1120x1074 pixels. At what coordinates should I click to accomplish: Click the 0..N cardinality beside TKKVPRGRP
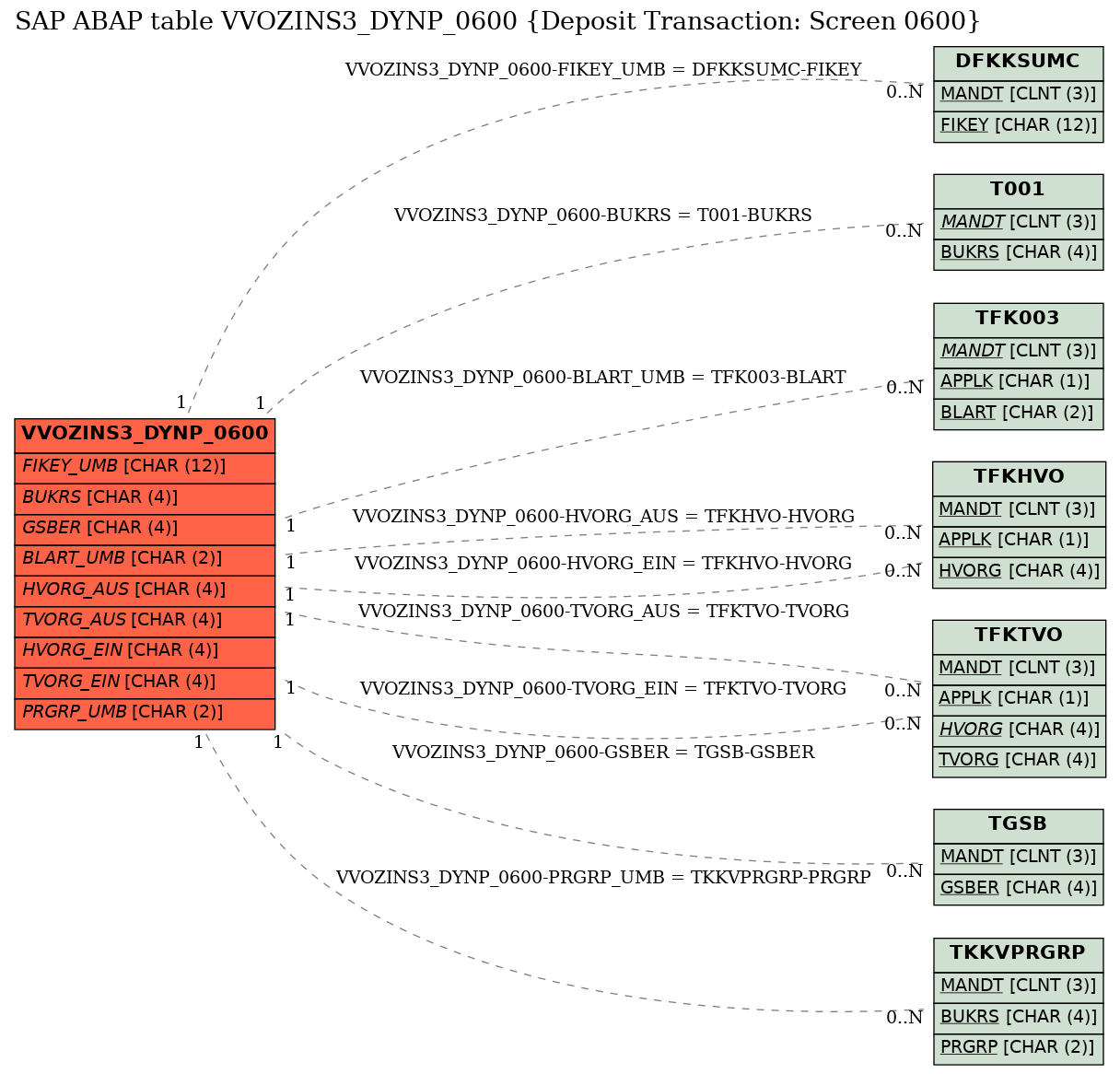point(904,1018)
